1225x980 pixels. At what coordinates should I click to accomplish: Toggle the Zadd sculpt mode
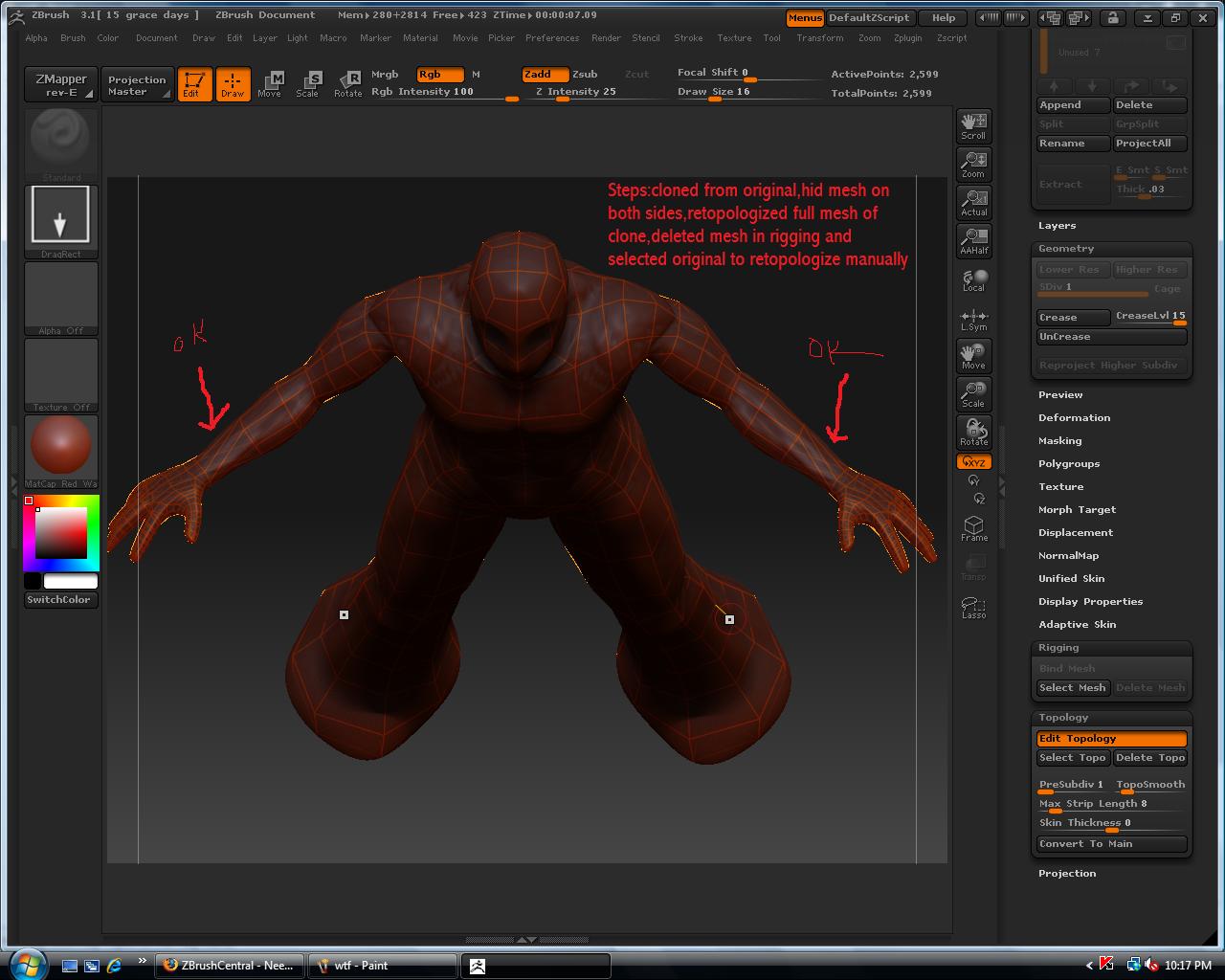coord(545,74)
